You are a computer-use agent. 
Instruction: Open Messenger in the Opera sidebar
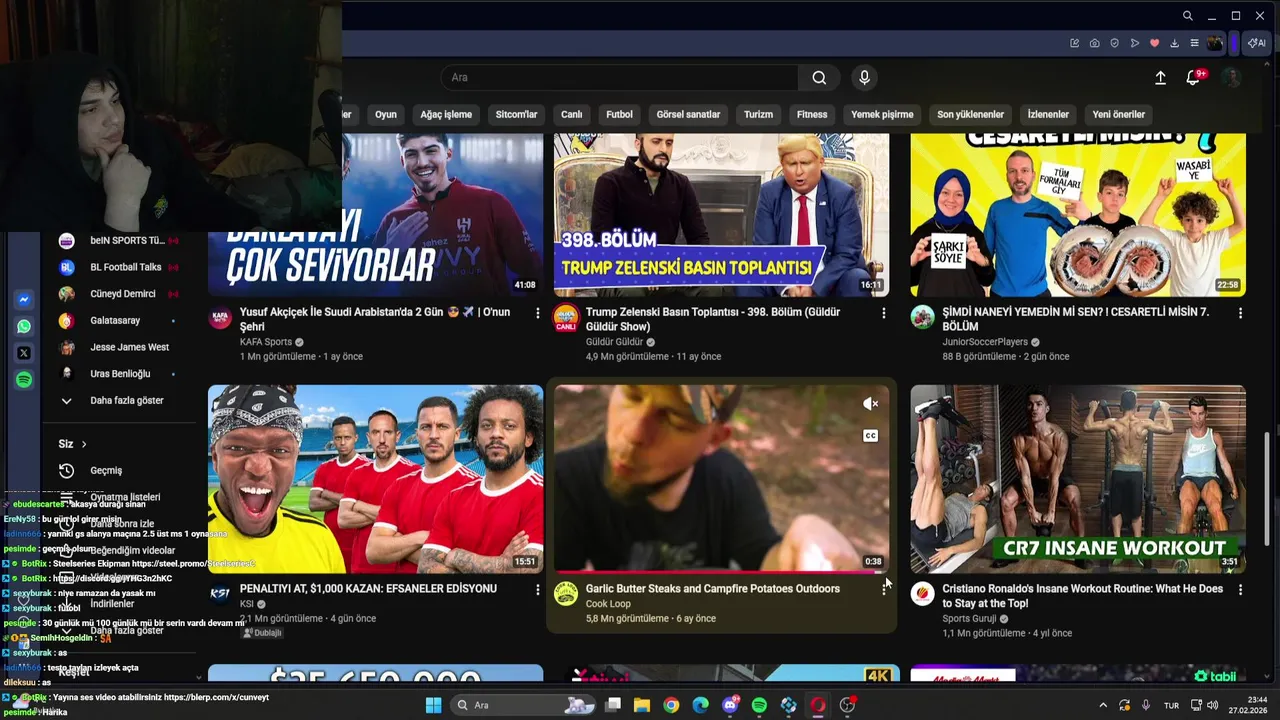tap(24, 300)
